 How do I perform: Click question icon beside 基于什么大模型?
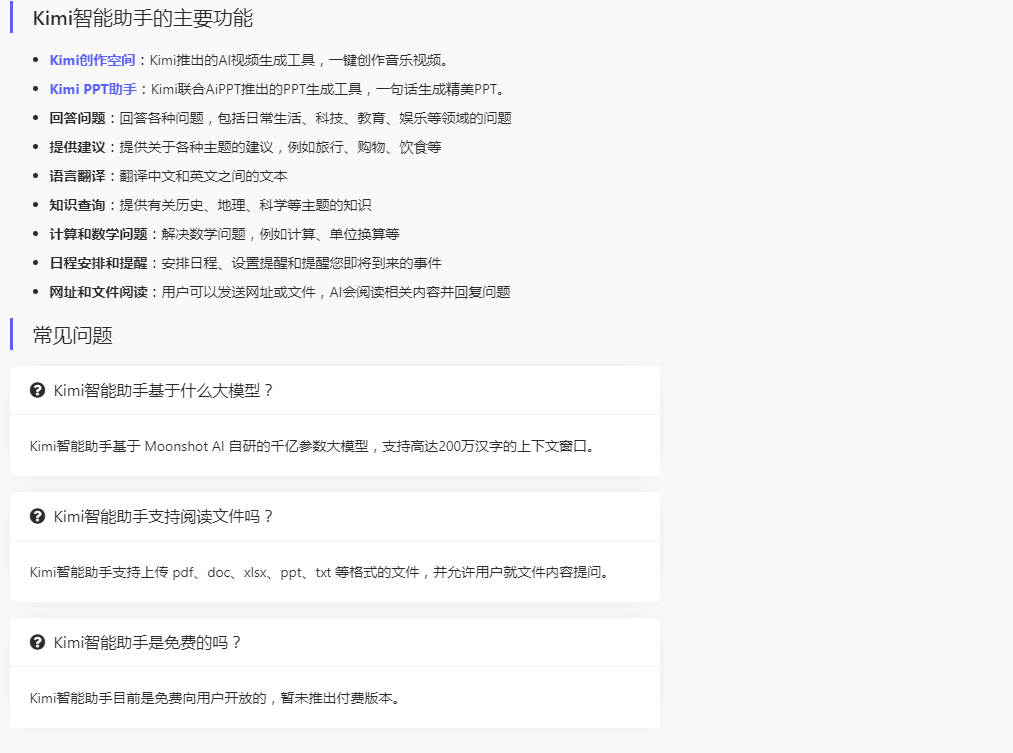[x=37, y=390]
